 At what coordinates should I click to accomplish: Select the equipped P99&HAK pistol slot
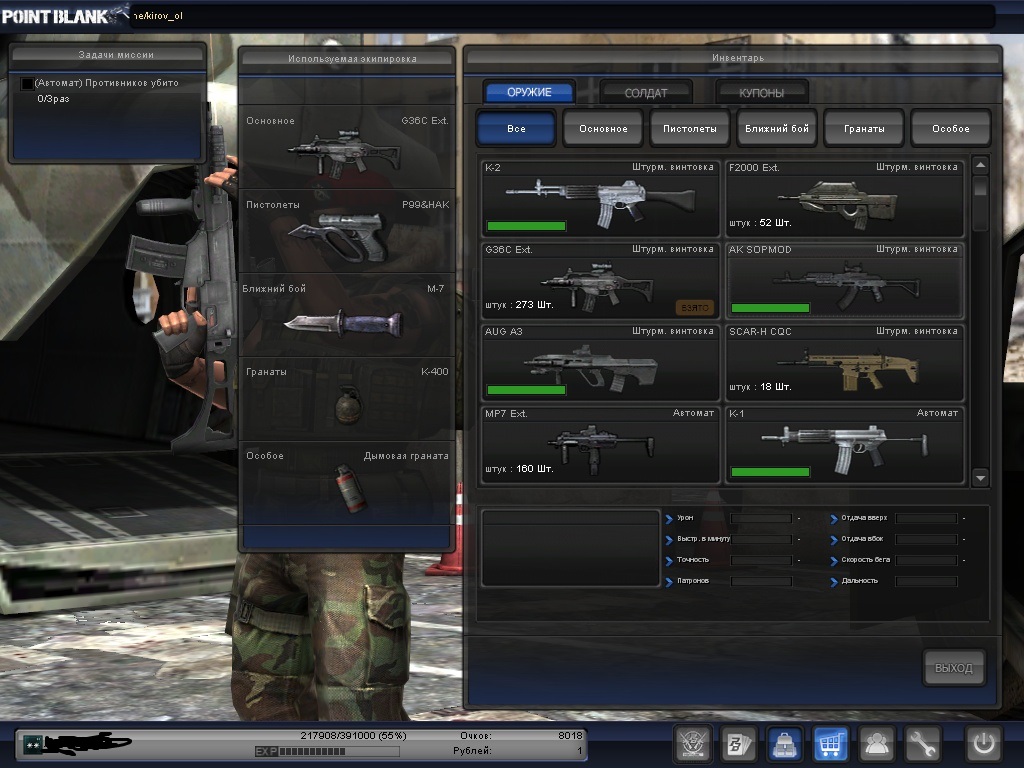(x=347, y=231)
